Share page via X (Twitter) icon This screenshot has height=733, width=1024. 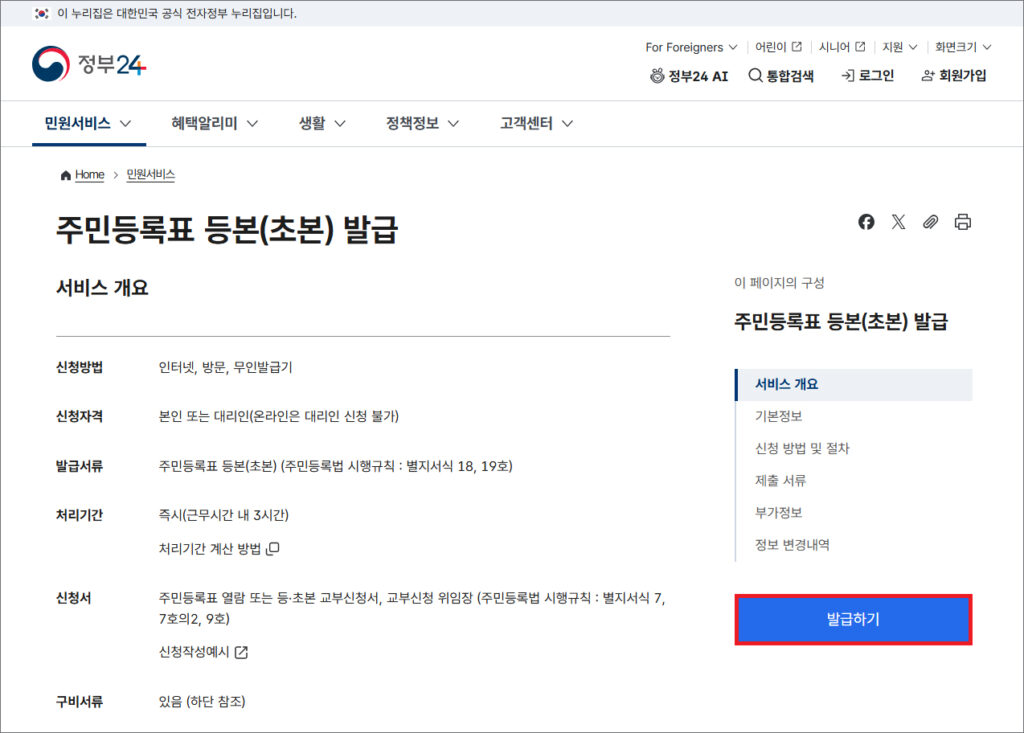898,222
